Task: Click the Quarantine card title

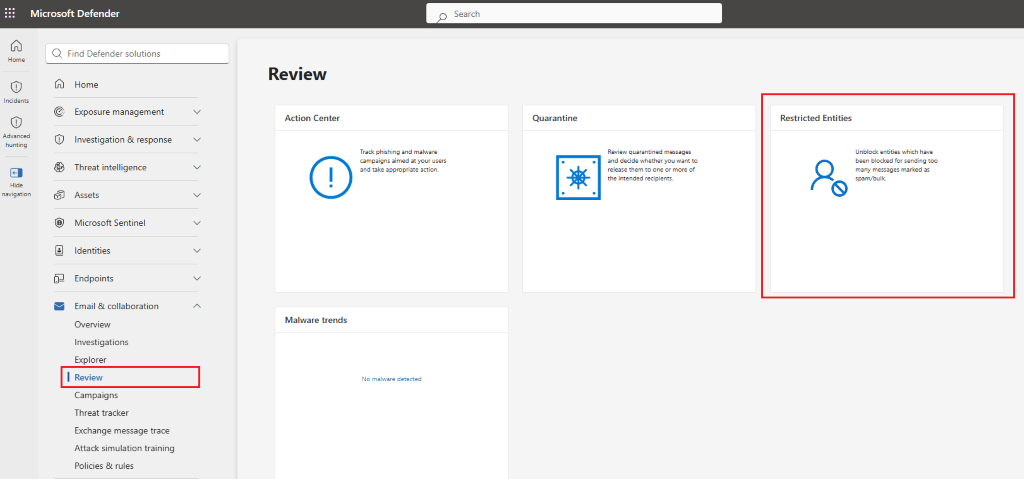Action: [x=554, y=118]
